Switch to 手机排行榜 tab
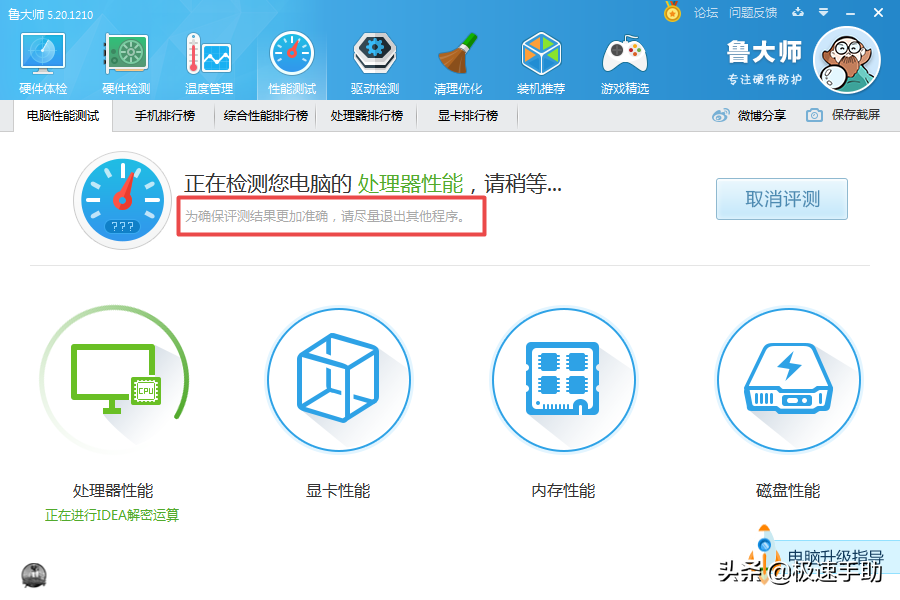The image size is (900, 600). [165, 115]
